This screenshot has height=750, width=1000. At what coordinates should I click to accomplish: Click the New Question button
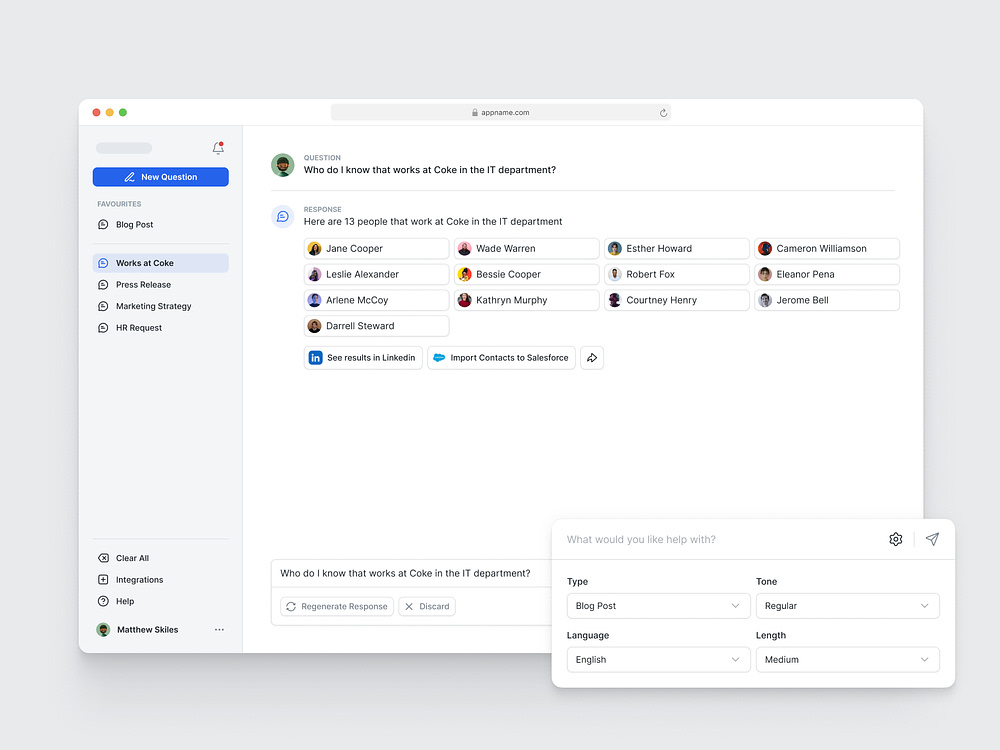(x=161, y=177)
